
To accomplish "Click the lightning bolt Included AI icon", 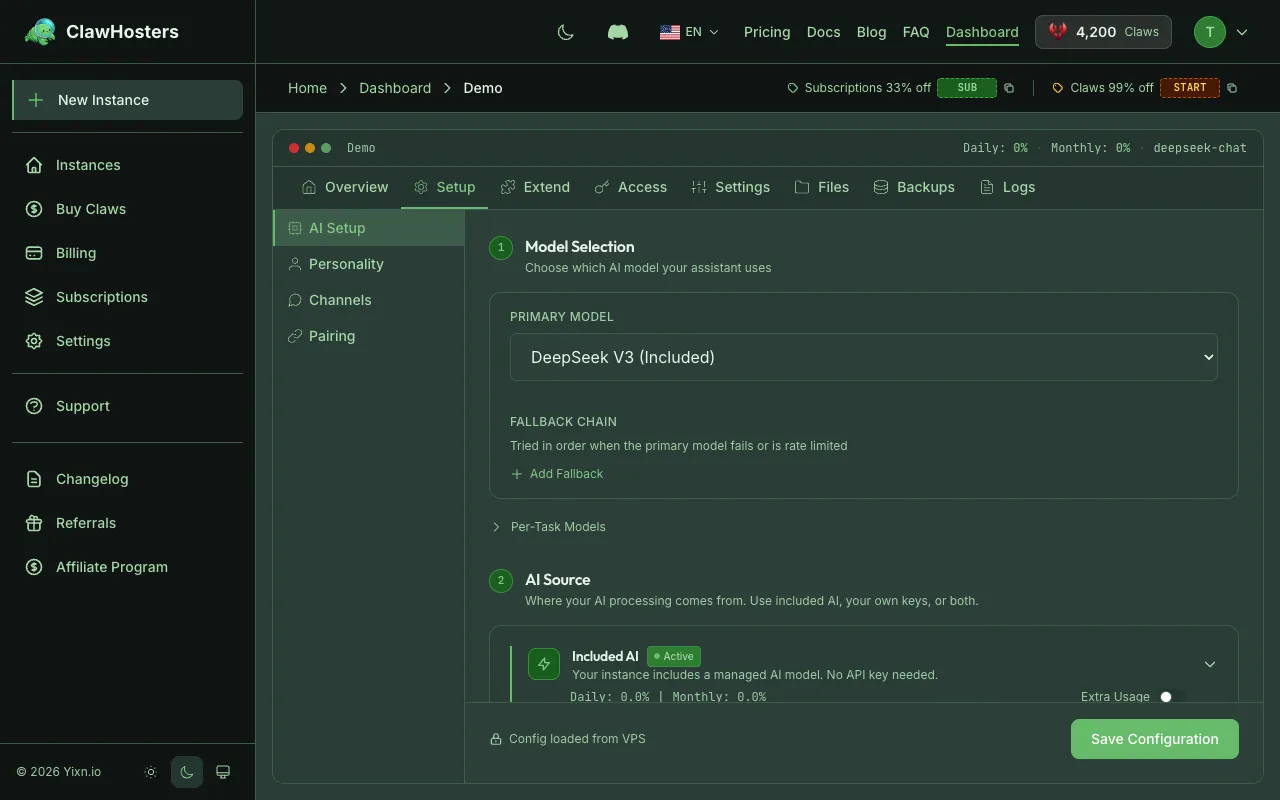I will (544, 664).
